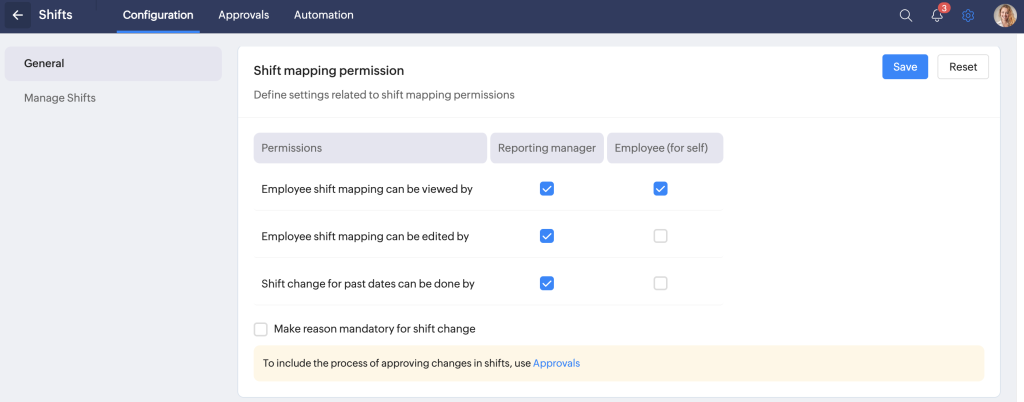Open the Automation tab
This screenshot has width=1024, height=402.
[323, 15]
